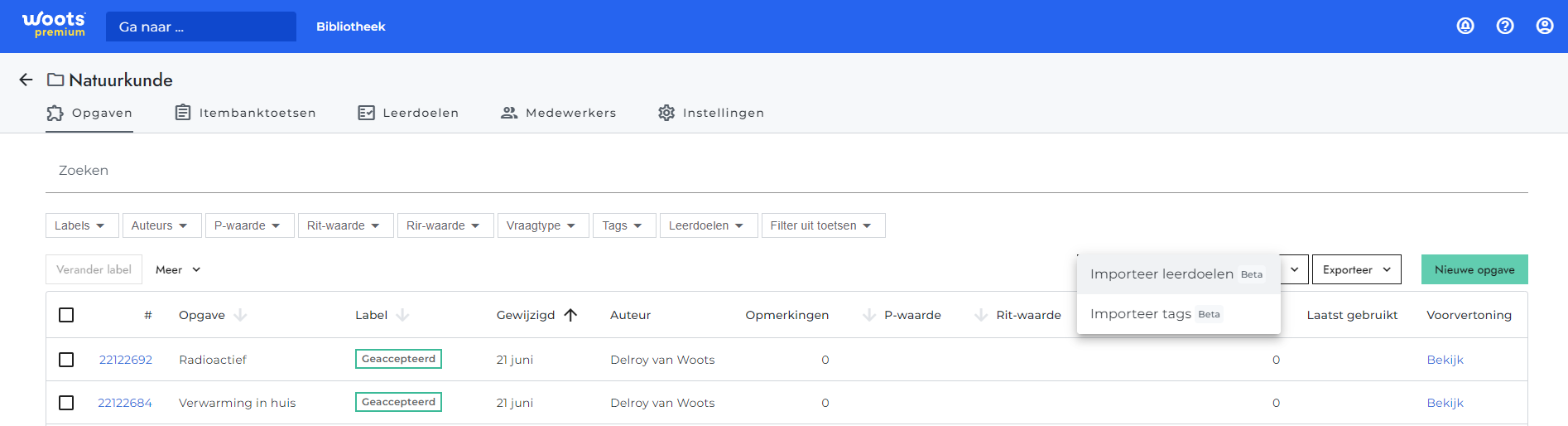The width and height of the screenshot is (1568, 426).
Task: Switch to the Leerdoelen tab
Action: pyautogui.click(x=408, y=113)
